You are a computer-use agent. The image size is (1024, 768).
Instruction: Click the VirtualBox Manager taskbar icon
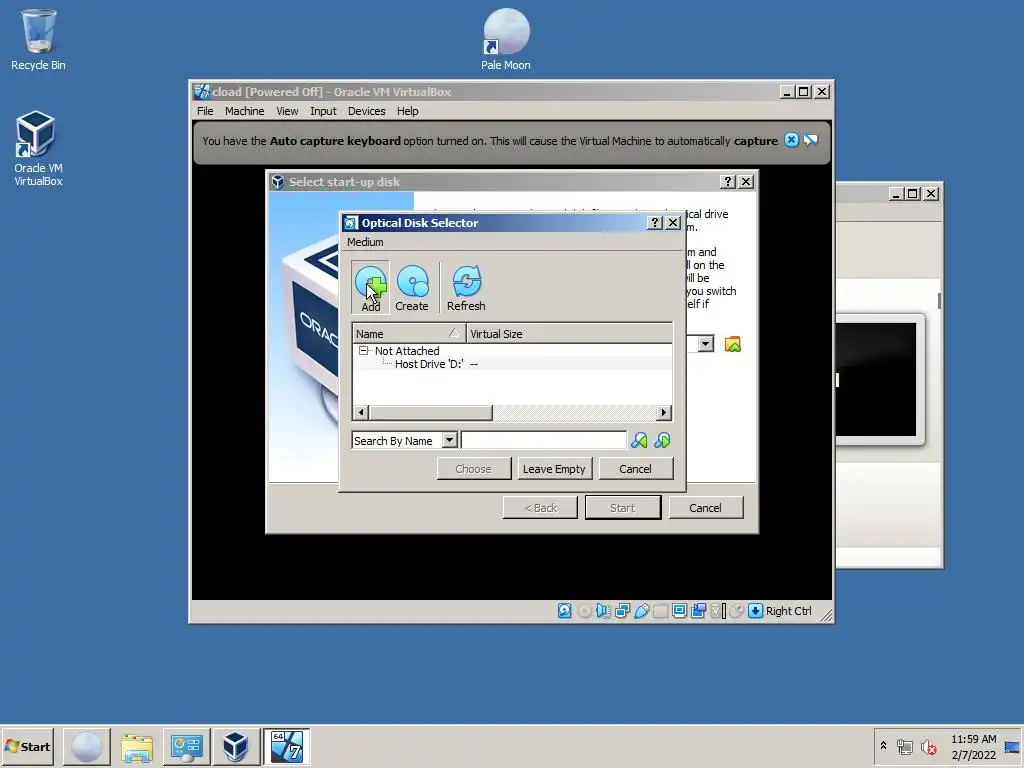pos(236,746)
